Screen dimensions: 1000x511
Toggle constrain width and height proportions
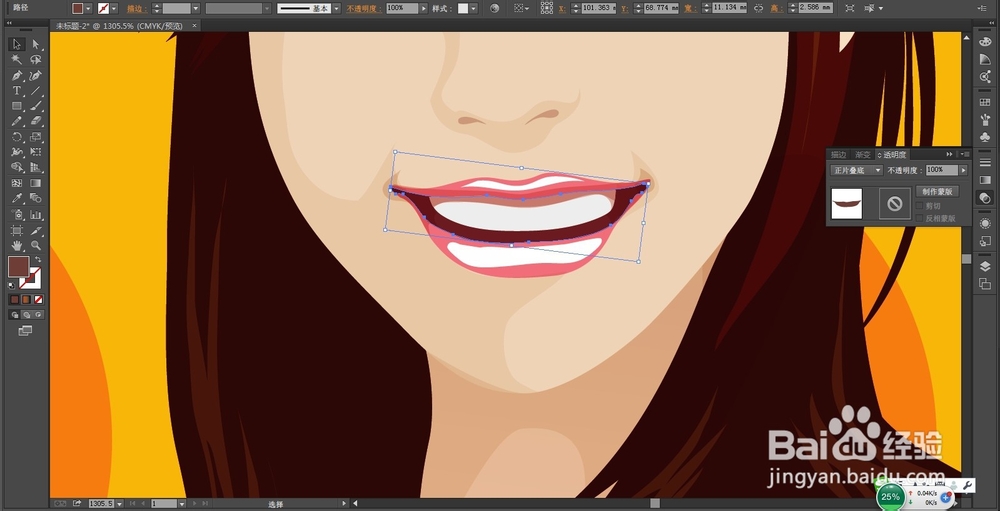click(x=758, y=8)
